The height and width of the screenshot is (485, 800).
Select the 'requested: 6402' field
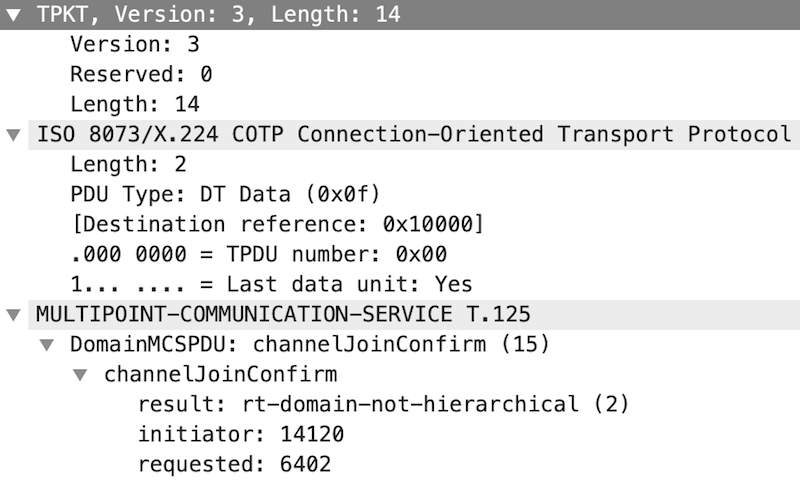[x=235, y=464]
